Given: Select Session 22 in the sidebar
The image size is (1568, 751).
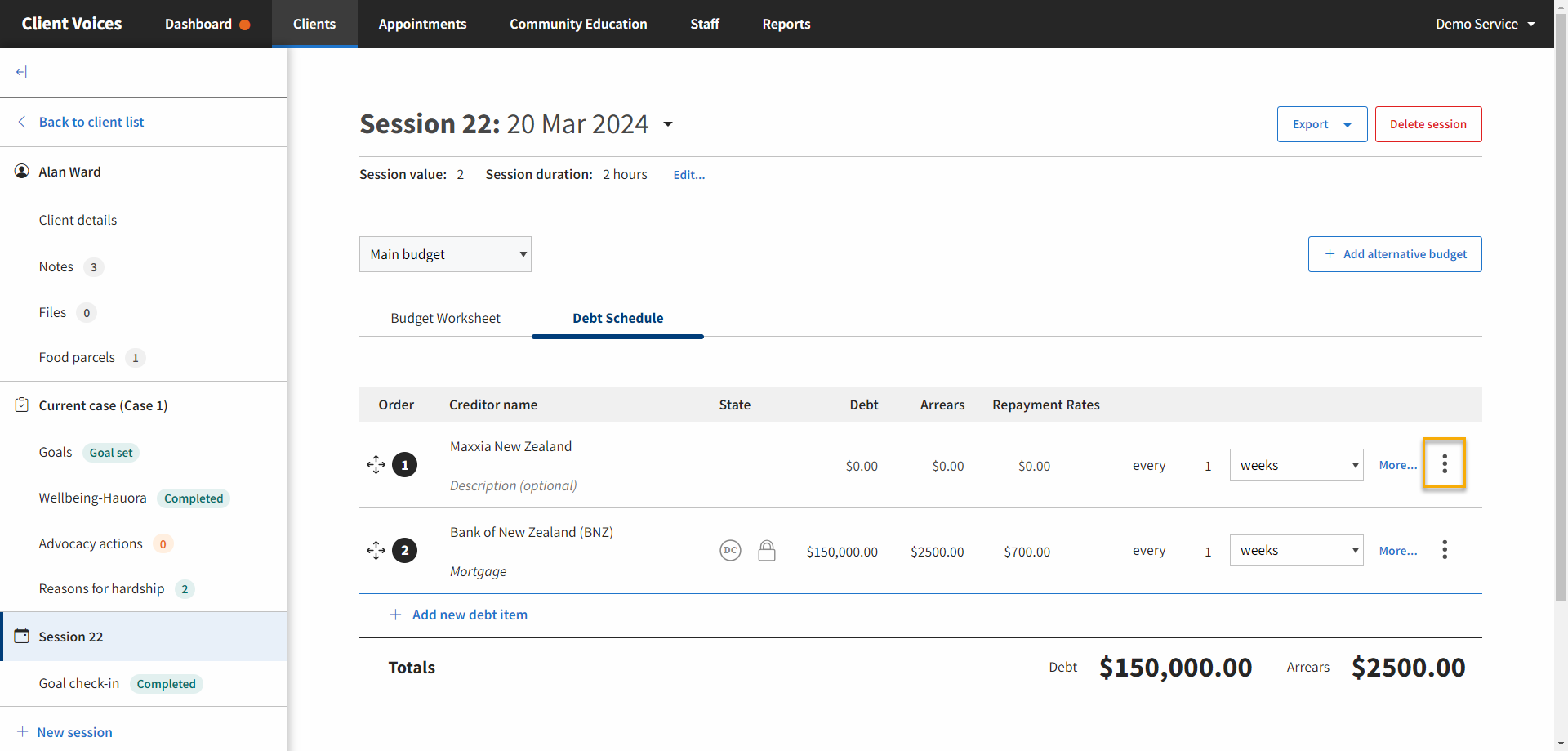Looking at the screenshot, I should [x=145, y=636].
